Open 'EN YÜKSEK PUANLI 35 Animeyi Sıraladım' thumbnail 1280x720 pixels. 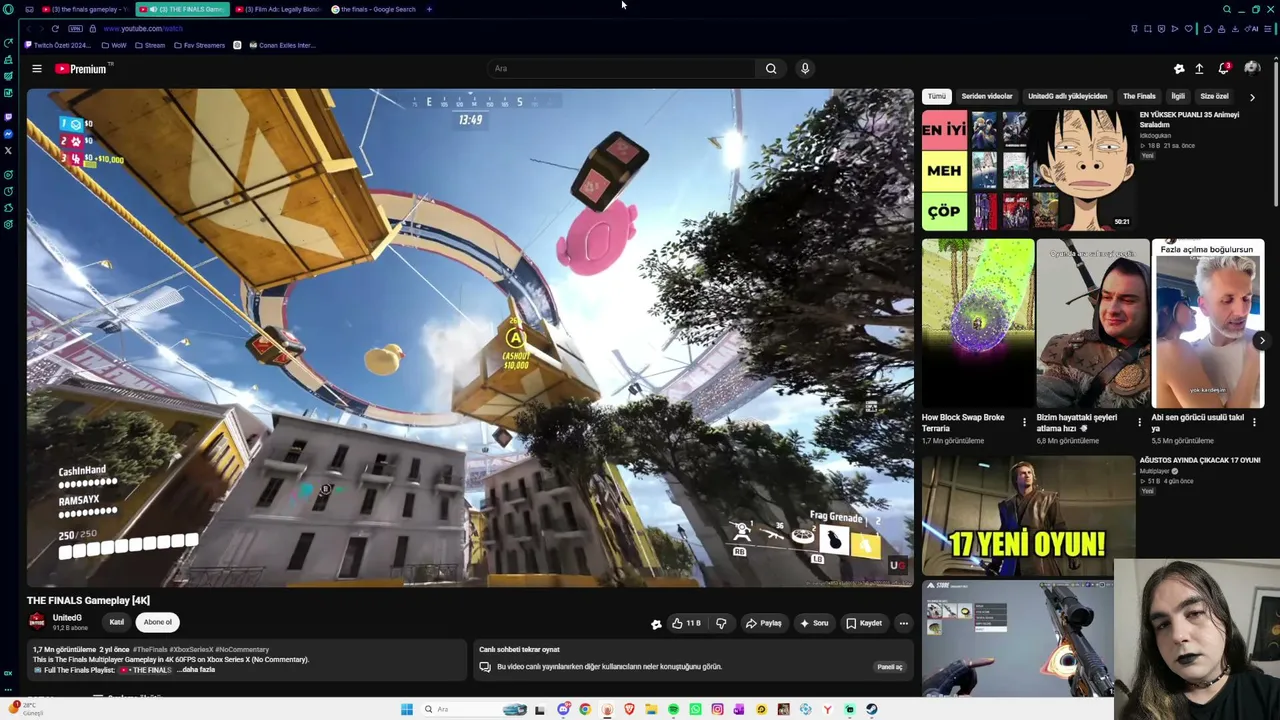[x=1028, y=170]
